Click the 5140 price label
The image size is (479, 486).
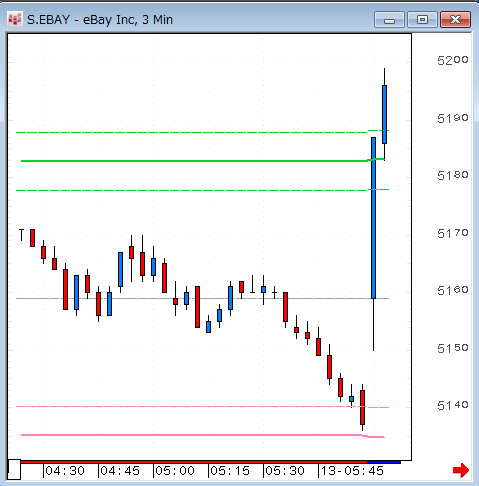[x=453, y=405]
